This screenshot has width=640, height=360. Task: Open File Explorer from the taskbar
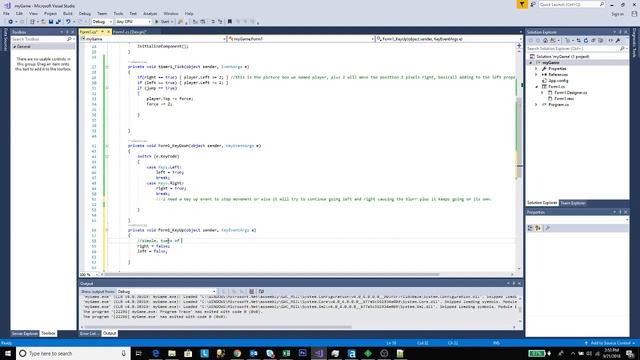pyautogui.click(x=172, y=353)
